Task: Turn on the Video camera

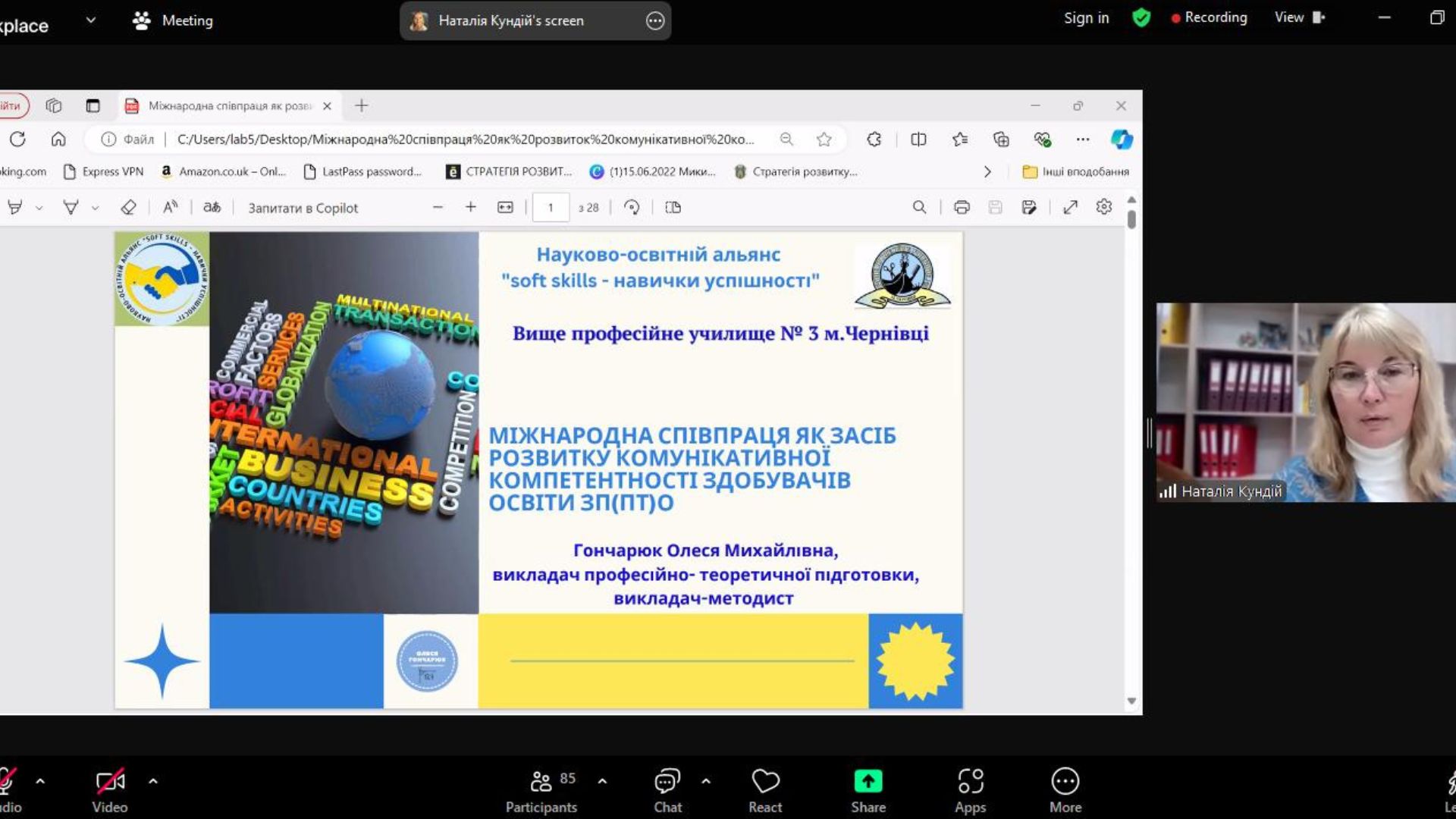Action: click(110, 790)
